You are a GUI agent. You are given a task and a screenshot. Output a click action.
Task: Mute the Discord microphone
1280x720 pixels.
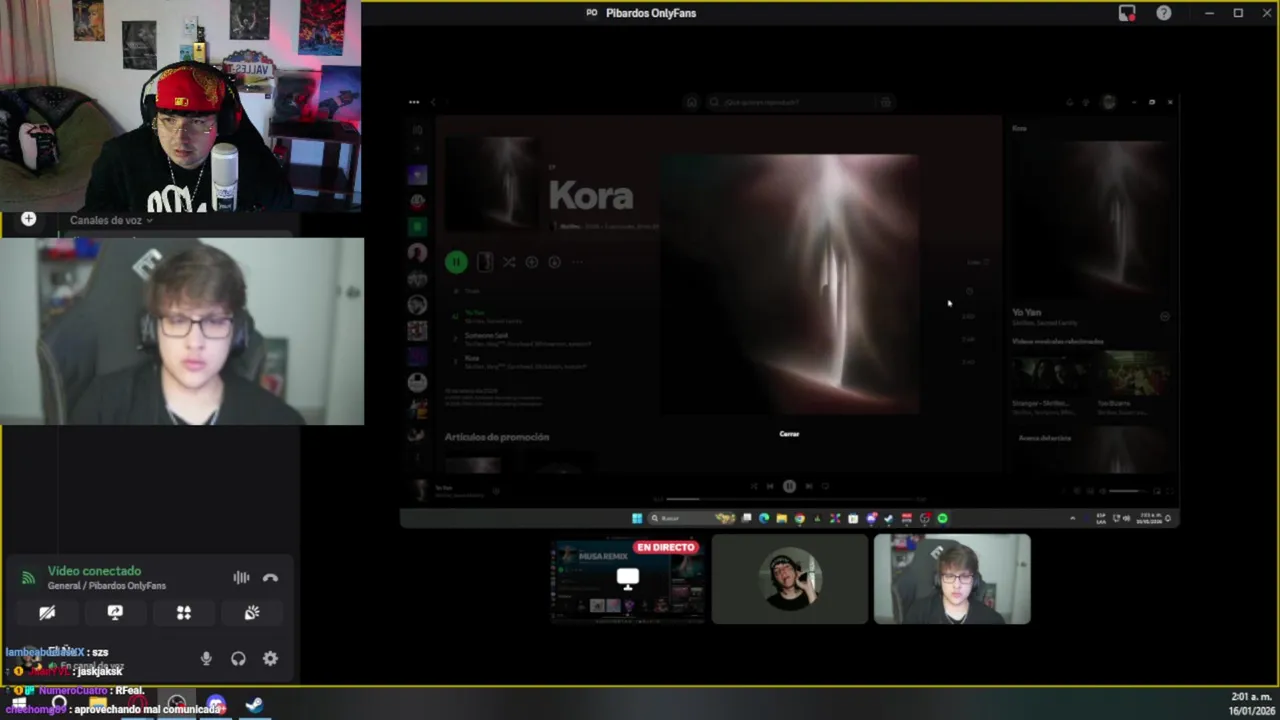[206, 658]
